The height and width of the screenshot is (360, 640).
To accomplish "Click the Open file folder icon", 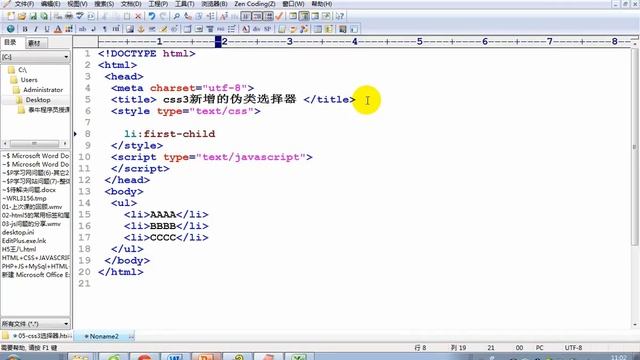I will pyautogui.click(x=22, y=16).
